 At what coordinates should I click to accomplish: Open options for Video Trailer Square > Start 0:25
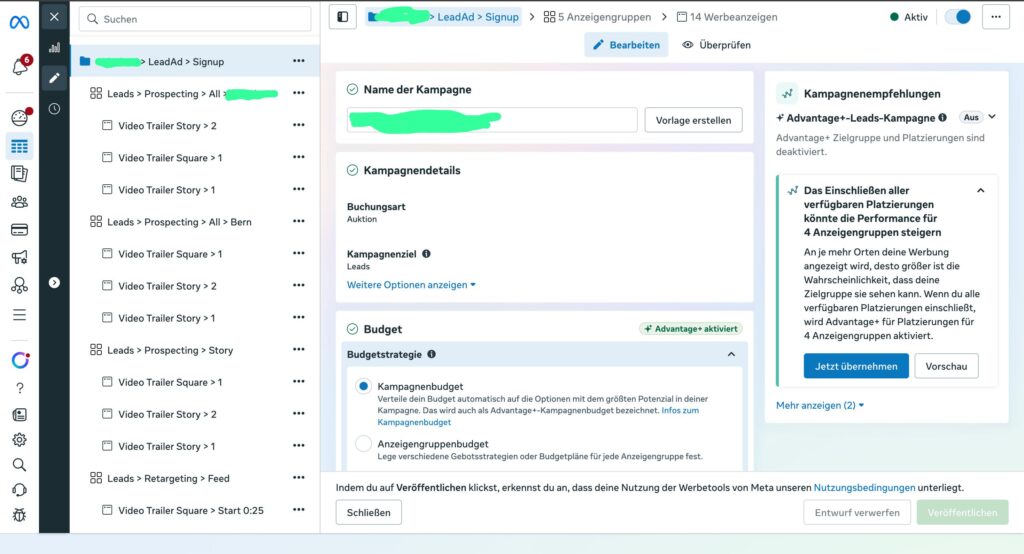[298, 509]
